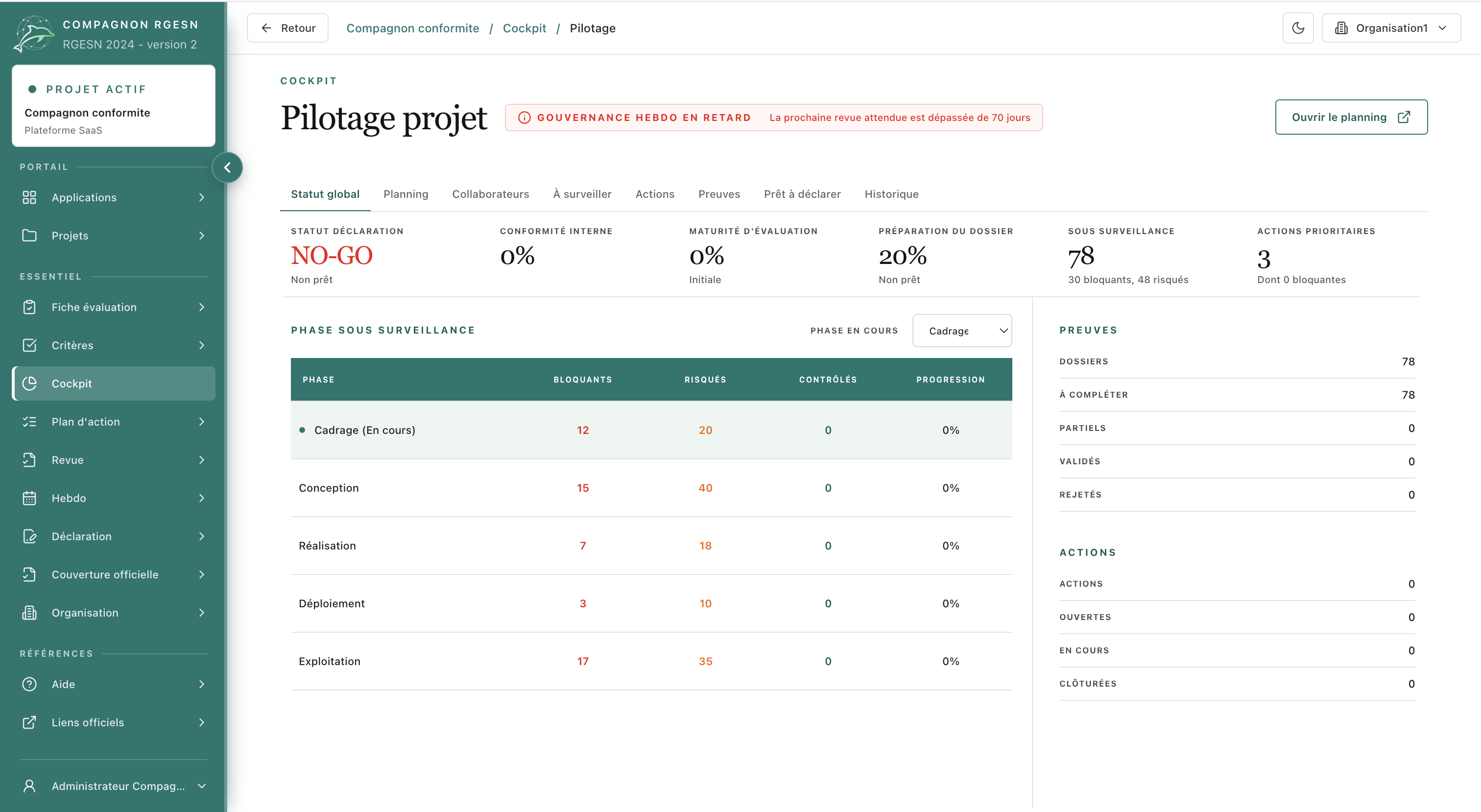Expand the Administrateur Compag... user menu

point(113,786)
